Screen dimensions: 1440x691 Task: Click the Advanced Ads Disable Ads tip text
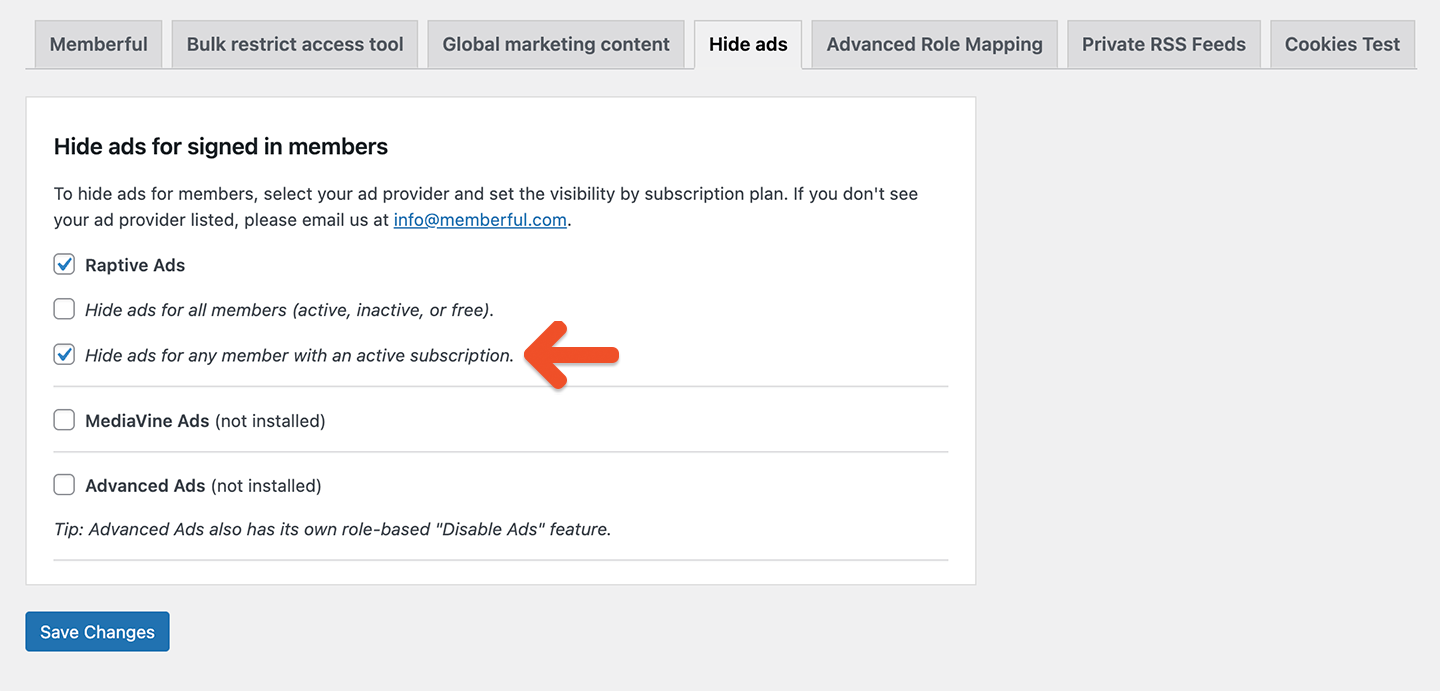[x=331, y=529]
